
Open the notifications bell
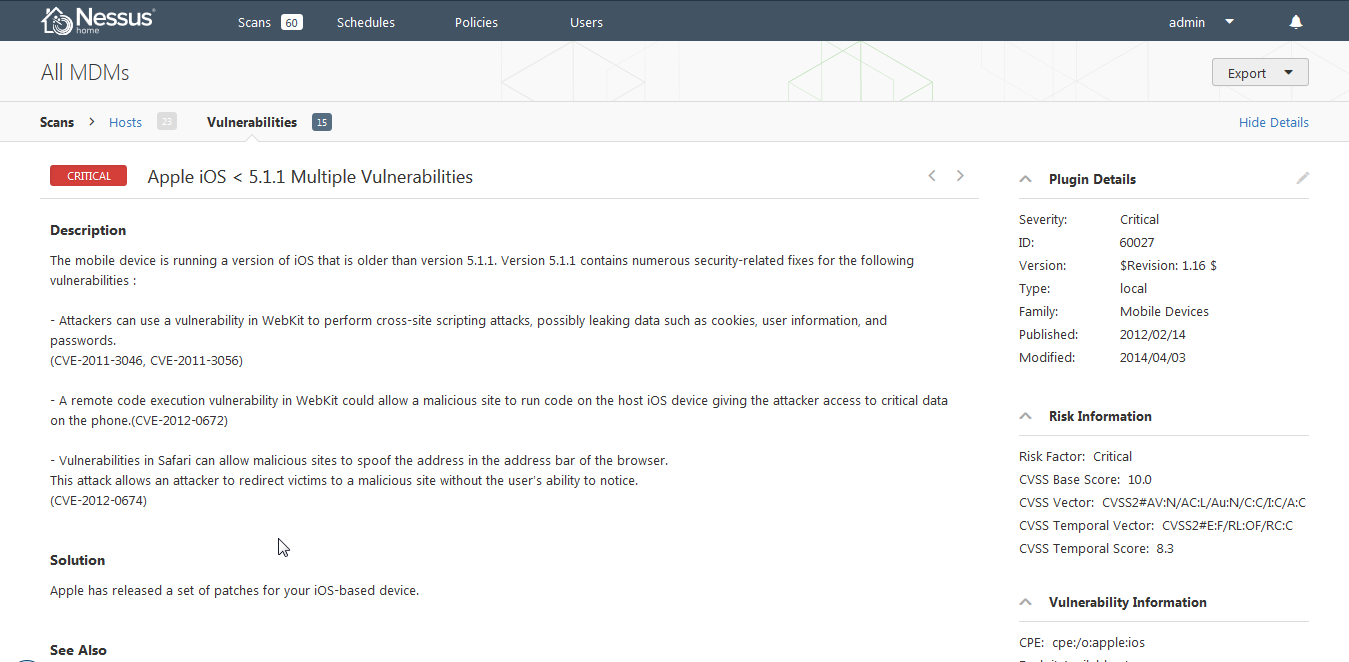point(1296,22)
